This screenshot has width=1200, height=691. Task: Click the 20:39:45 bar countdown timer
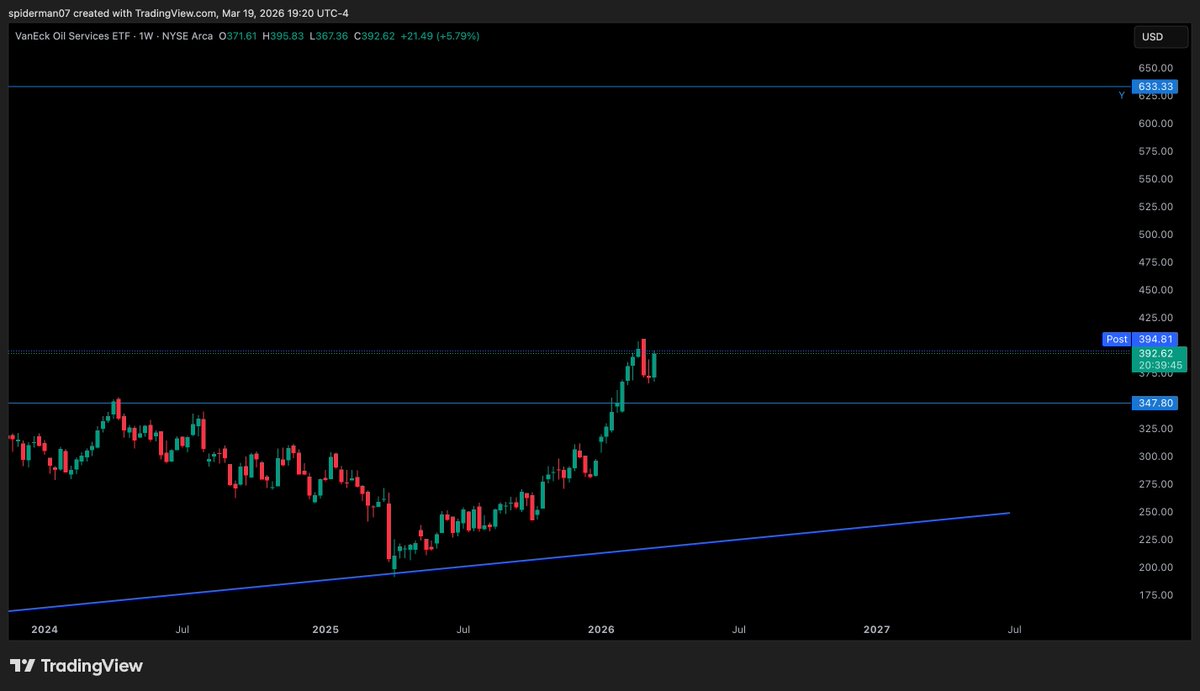click(1159, 366)
